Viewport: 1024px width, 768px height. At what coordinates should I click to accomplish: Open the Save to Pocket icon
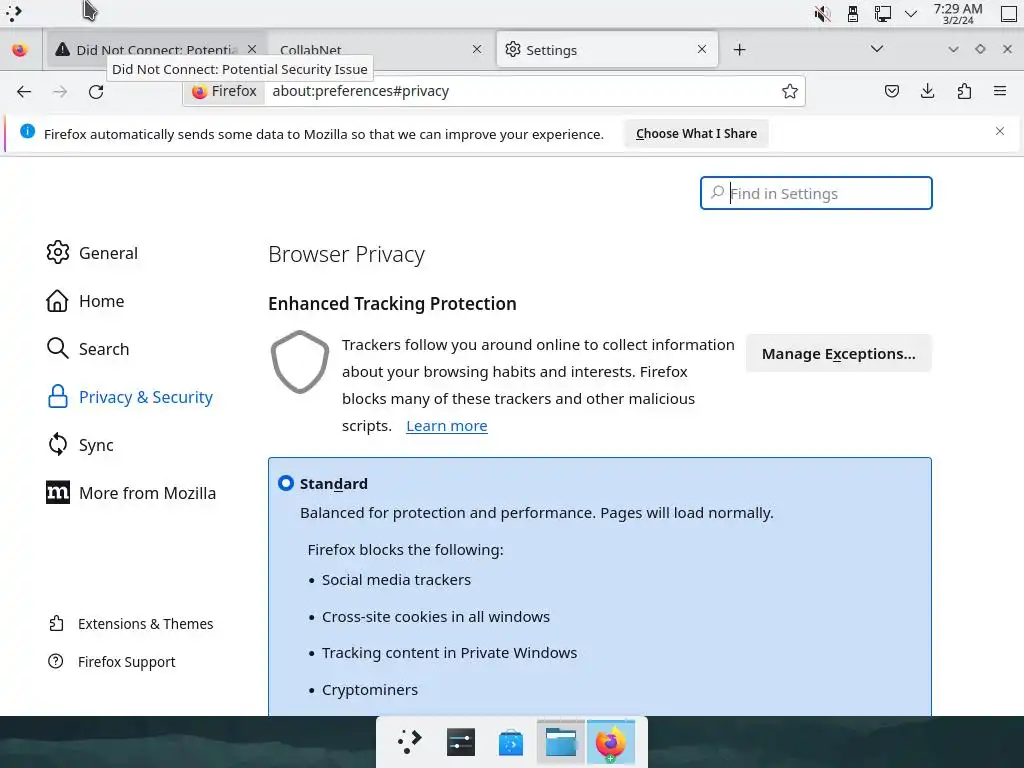point(891,91)
